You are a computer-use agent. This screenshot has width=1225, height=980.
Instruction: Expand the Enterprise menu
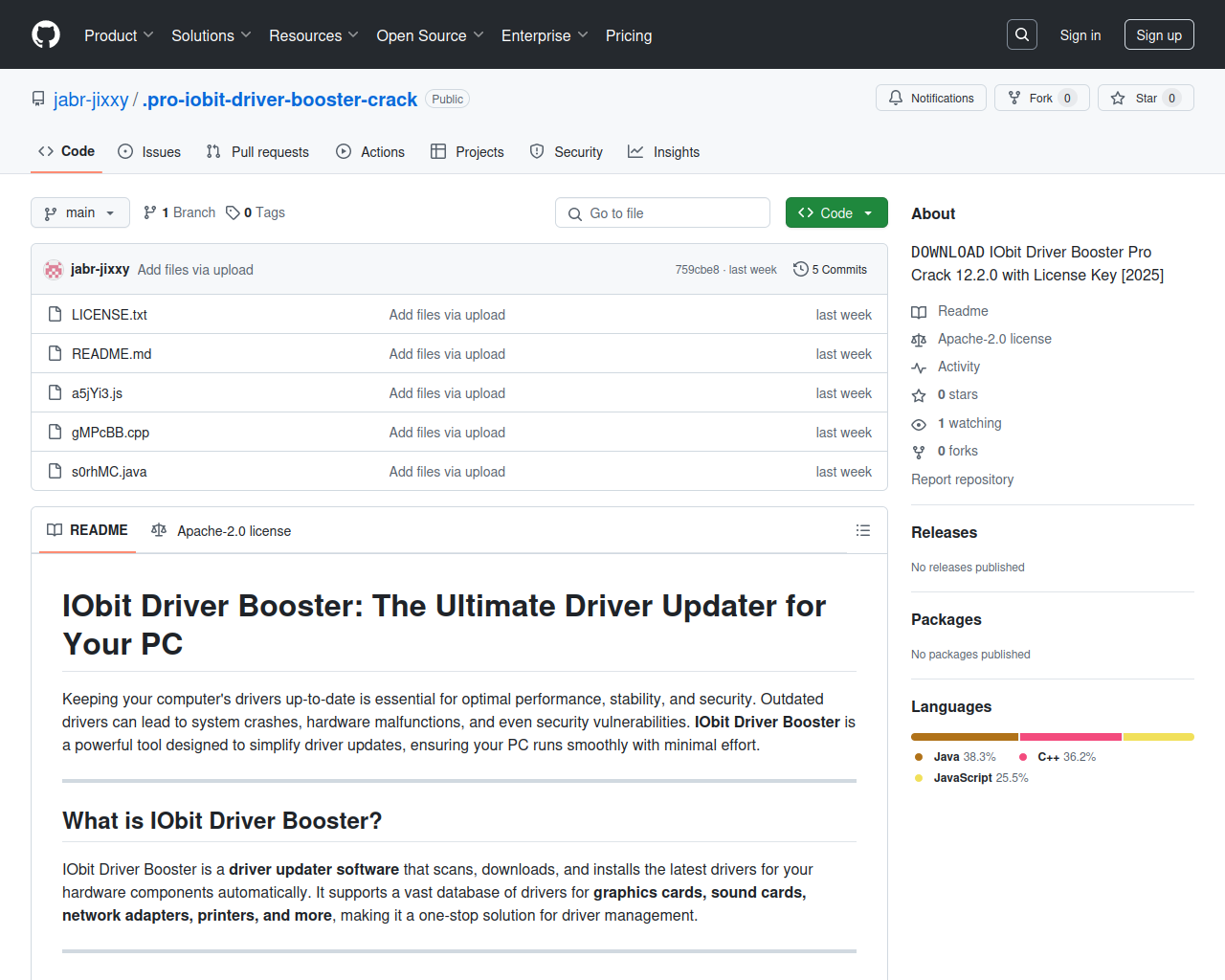tap(545, 35)
